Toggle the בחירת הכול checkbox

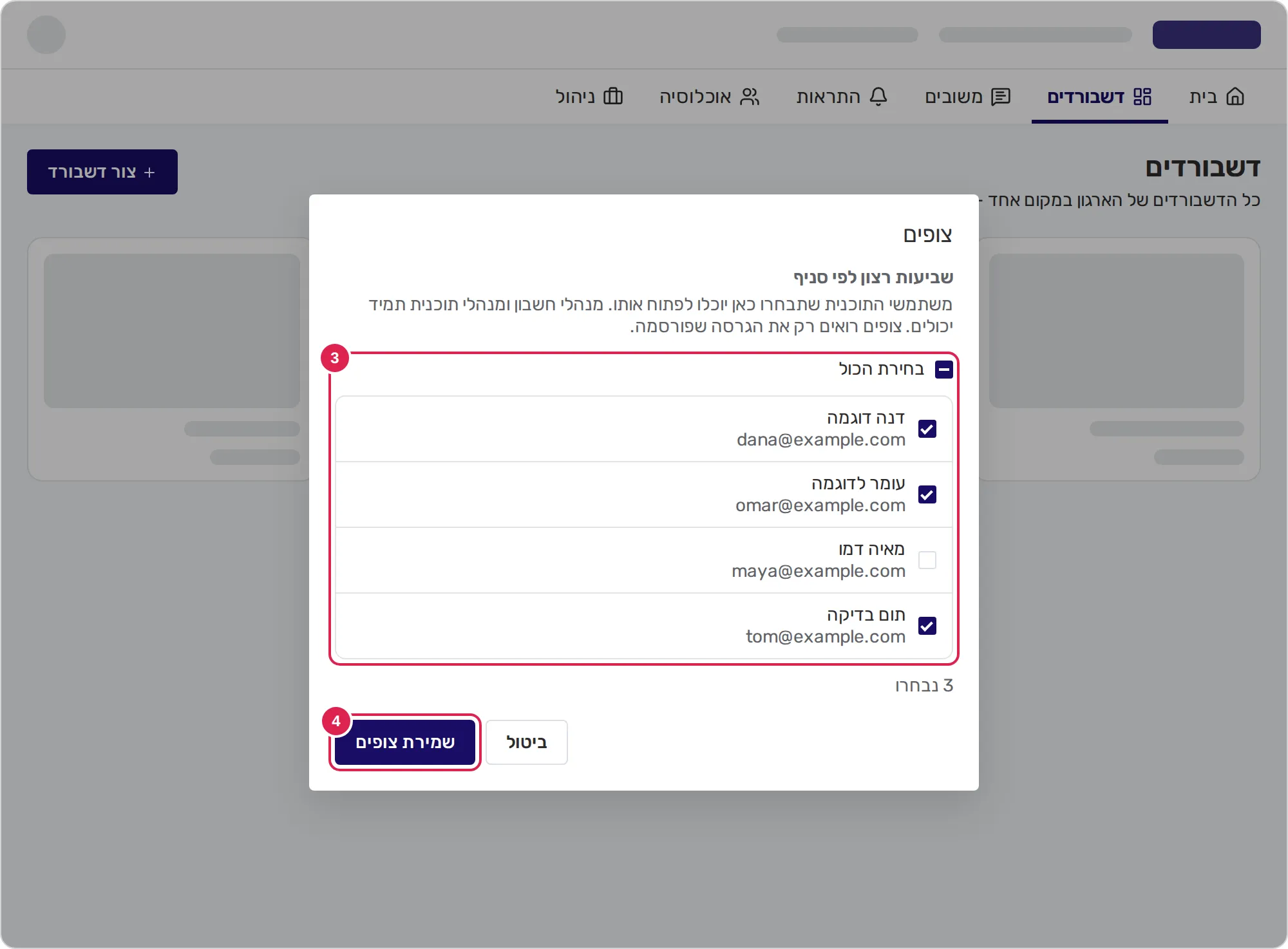point(944,370)
